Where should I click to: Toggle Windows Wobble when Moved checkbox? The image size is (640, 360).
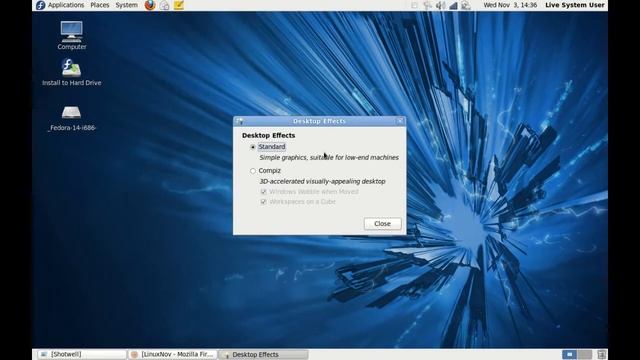pyautogui.click(x=264, y=191)
